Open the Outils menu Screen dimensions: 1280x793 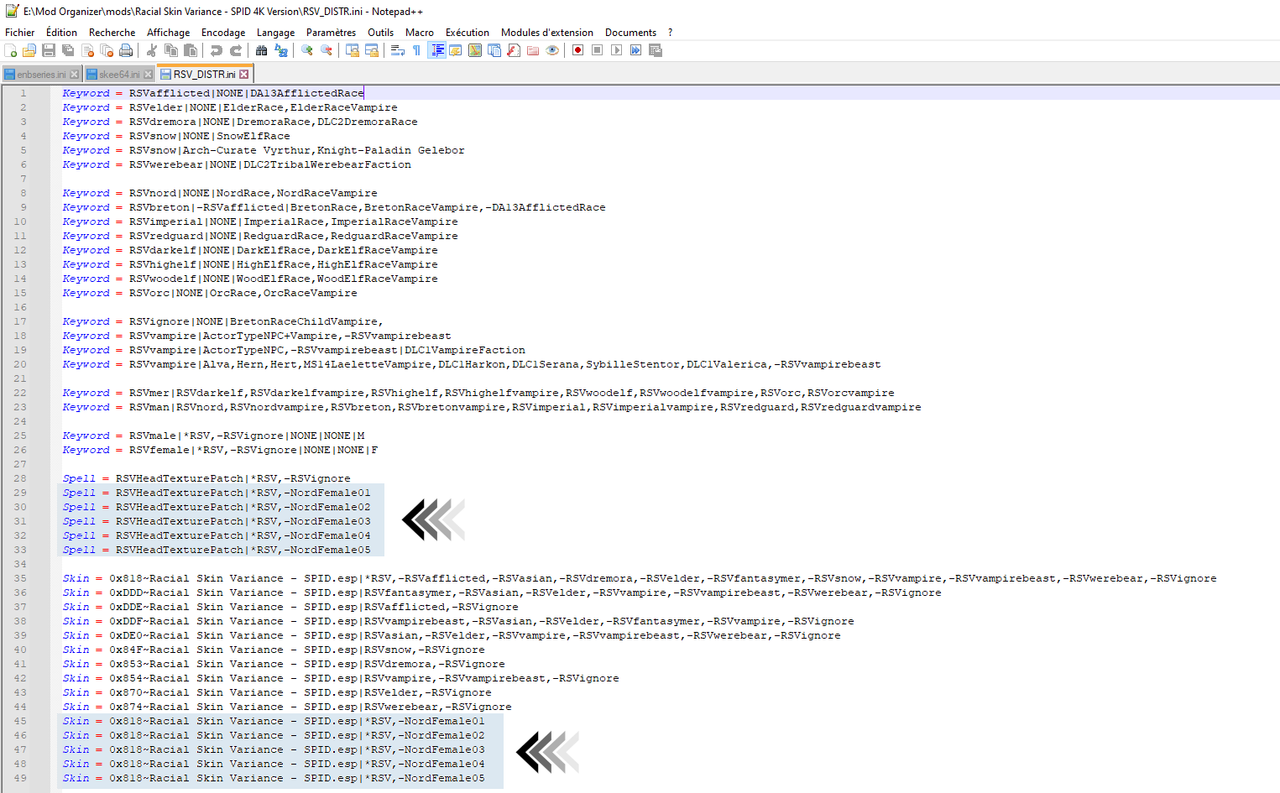380,32
